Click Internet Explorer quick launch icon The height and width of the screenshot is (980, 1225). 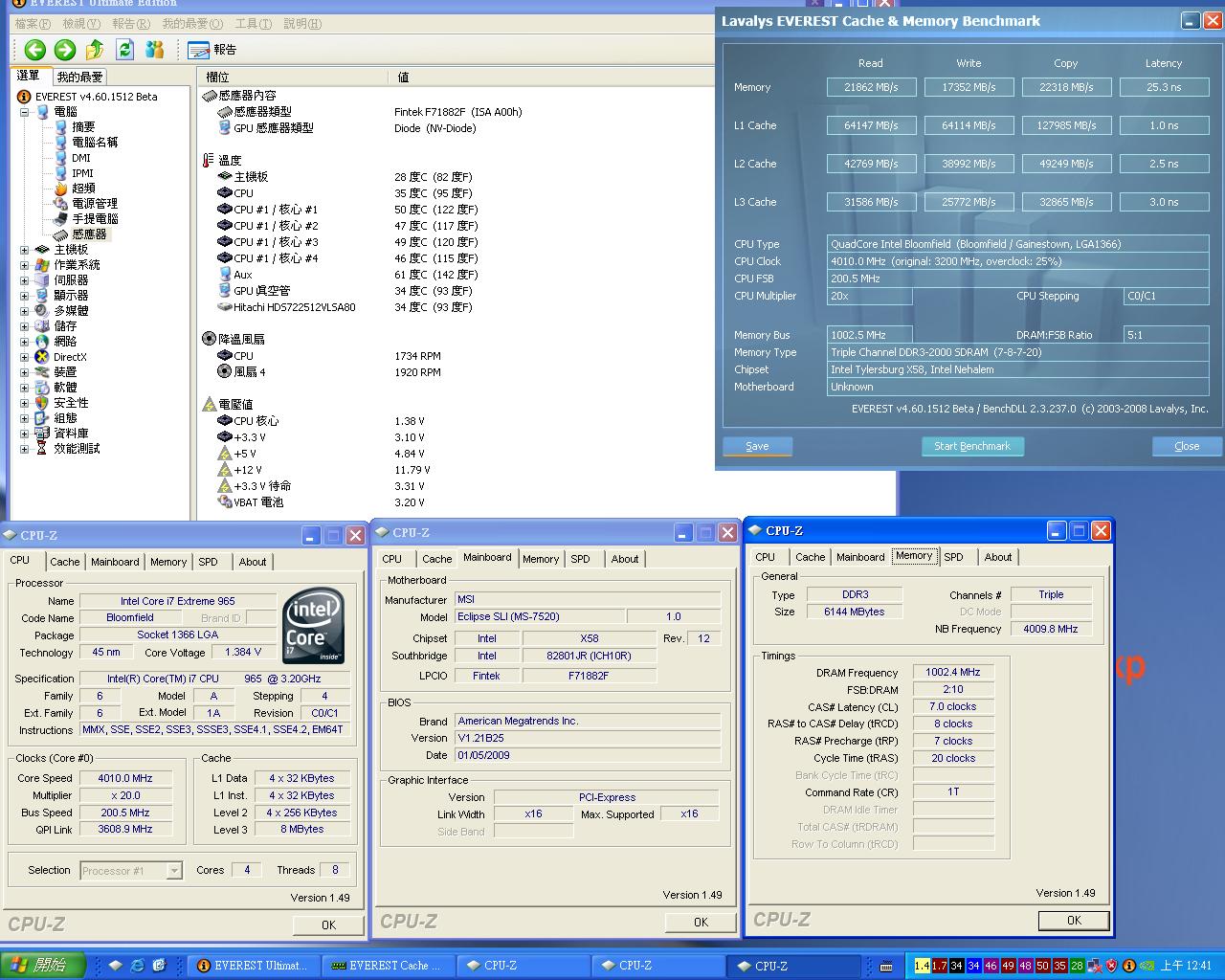137,966
